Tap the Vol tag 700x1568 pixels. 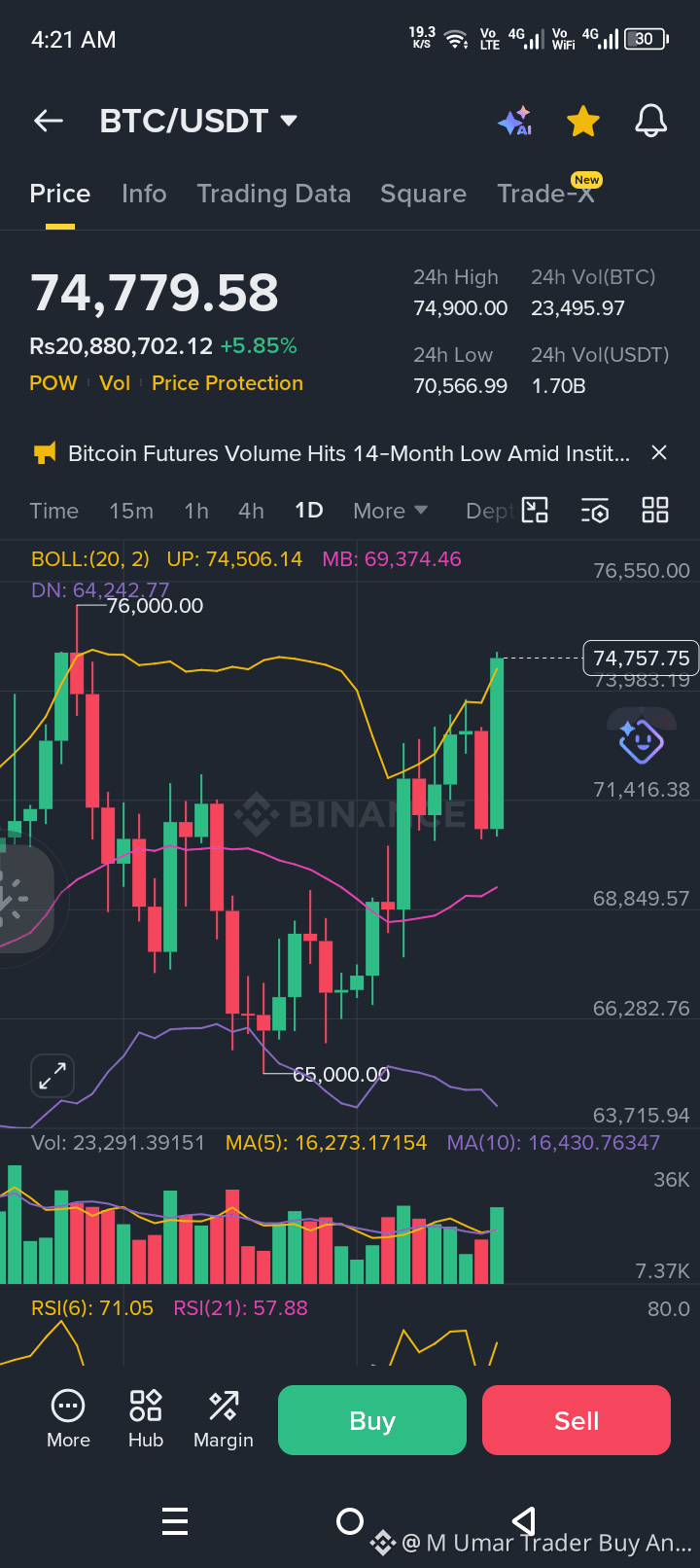pyautogui.click(x=115, y=383)
